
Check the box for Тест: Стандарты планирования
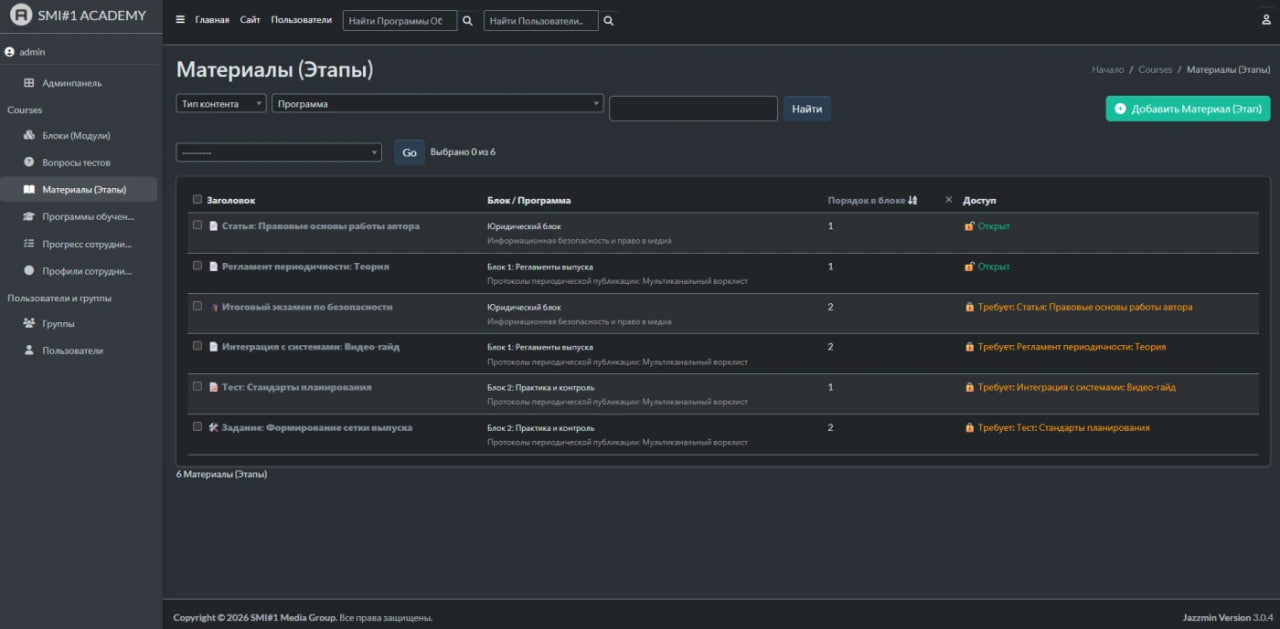point(197,386)
